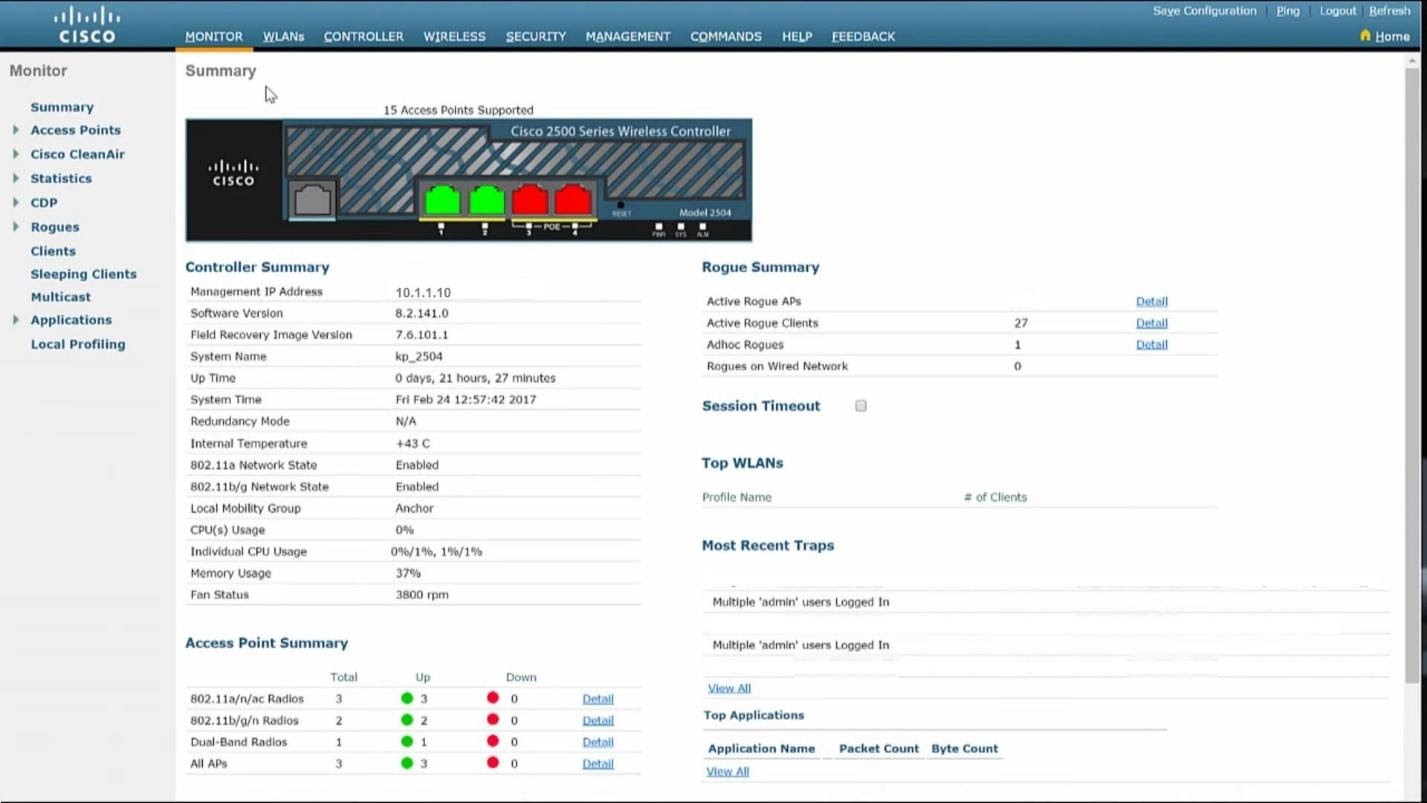Expand the Applications sidebar entry
This screenshot has width=1427, height=803.
pyautogui.click(x=15, y=320)
